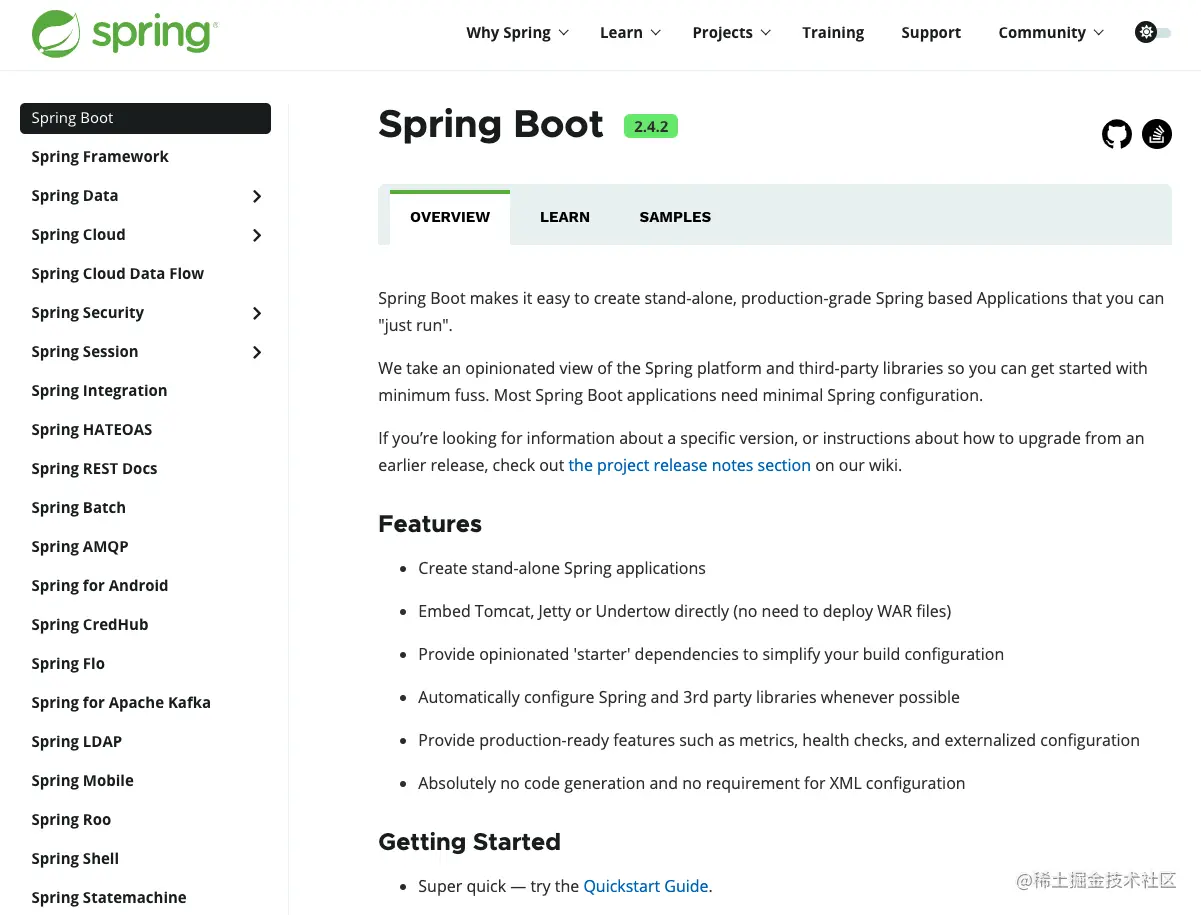This screenshot has width=1201, height=915.
Task: Open the Quickstart Guide link
Action: 646,886
